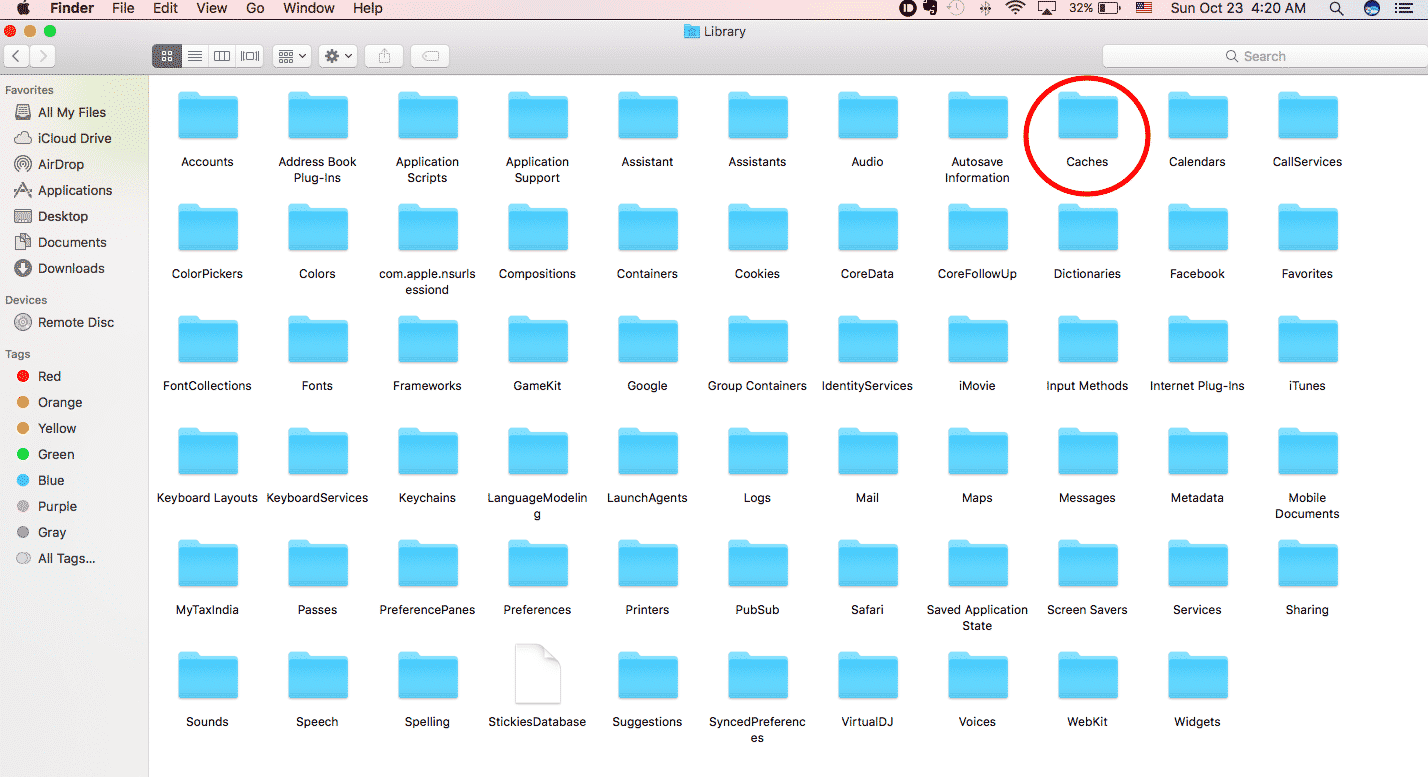Switch to list view
This screenshot has width=1428, height=777.
coord(195,56)
